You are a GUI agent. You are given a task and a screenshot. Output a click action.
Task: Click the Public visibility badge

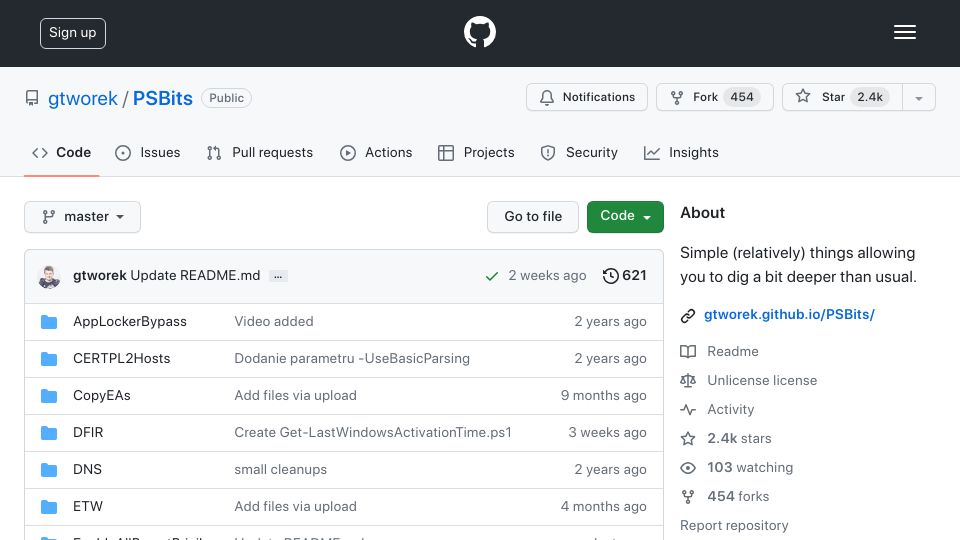227,98
